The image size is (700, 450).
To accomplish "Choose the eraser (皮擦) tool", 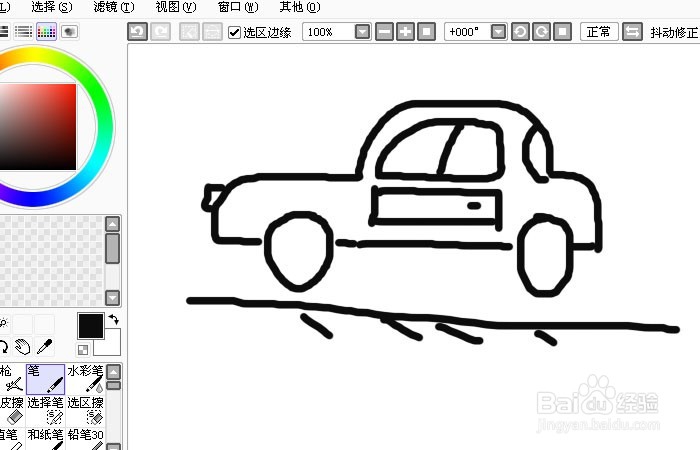I will pyautogui.click(x=12, y=411).
